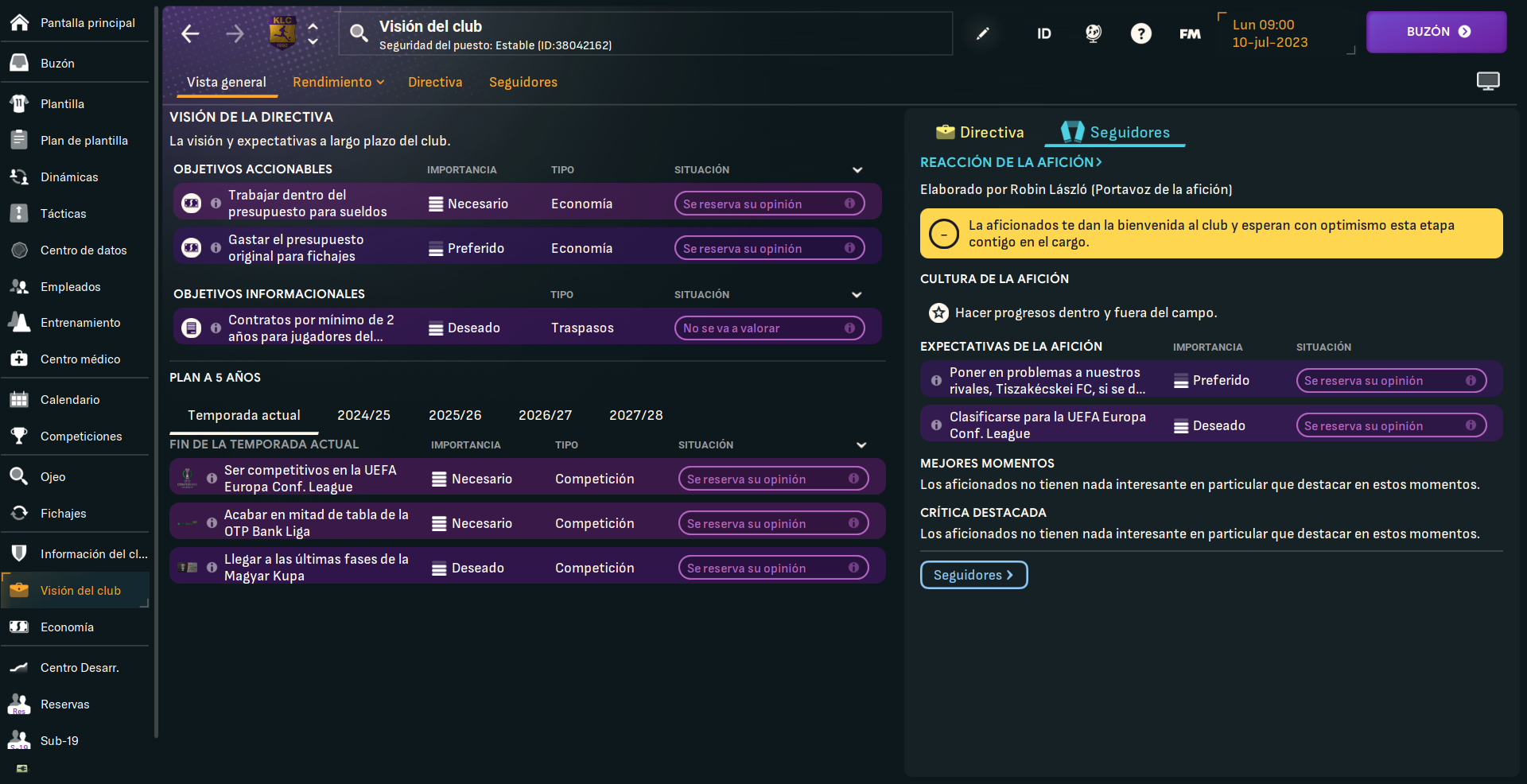
Task: Click the pencil edit icon
Action: [983, 33]
